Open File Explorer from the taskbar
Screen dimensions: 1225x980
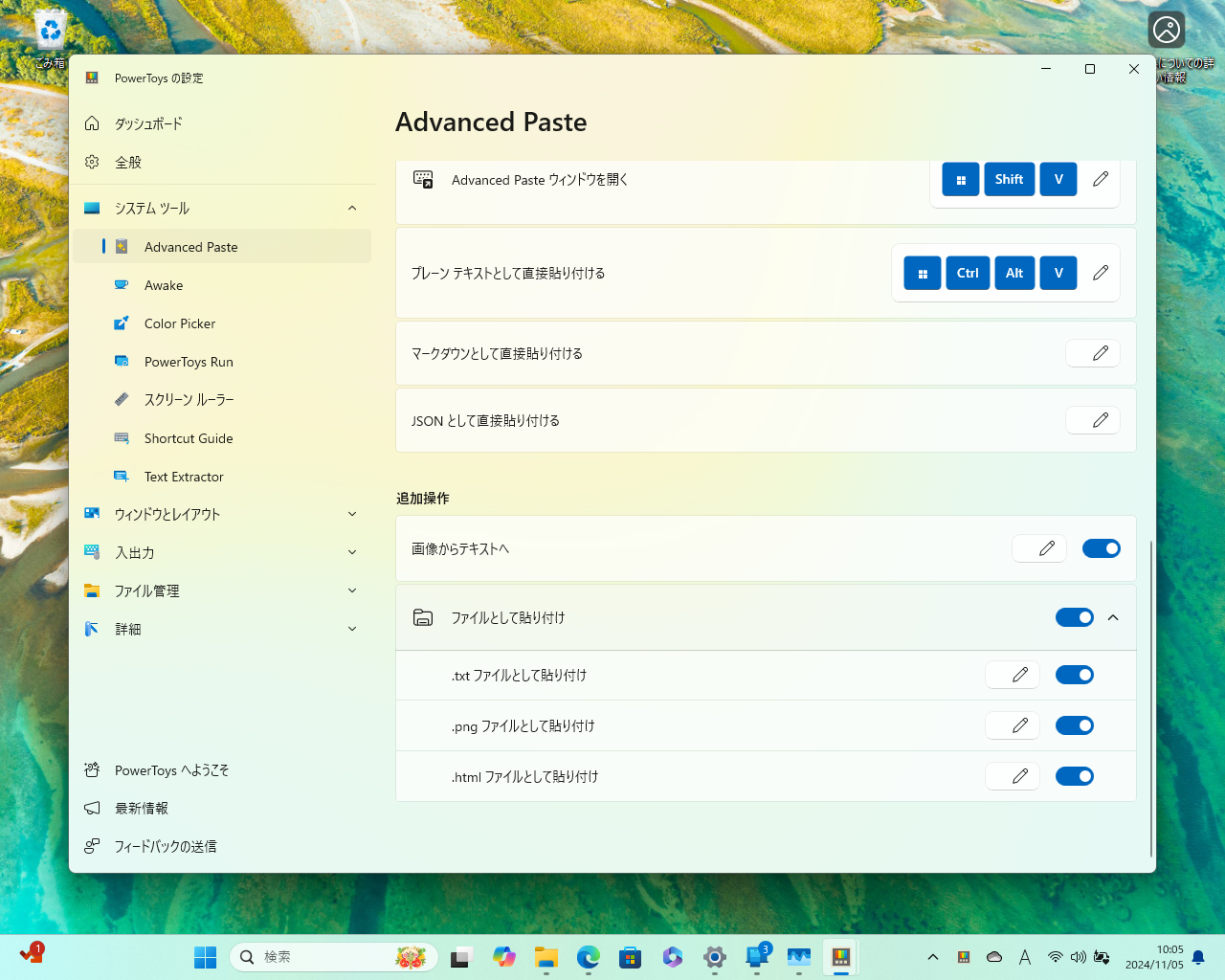tap(546, 957)
